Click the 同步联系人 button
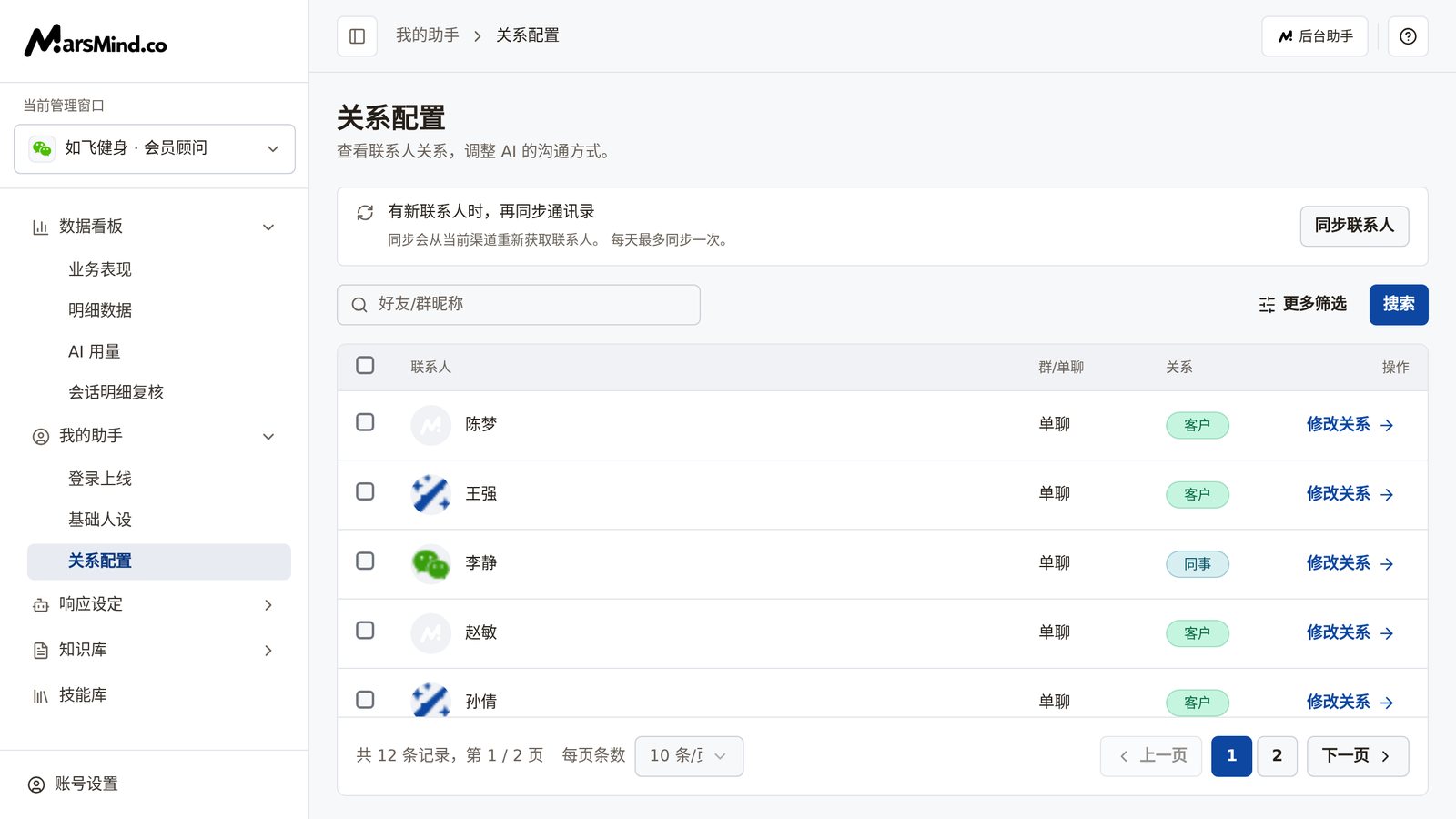The height and width of the screenshot is (819, 1456). tap(1354, 226)
